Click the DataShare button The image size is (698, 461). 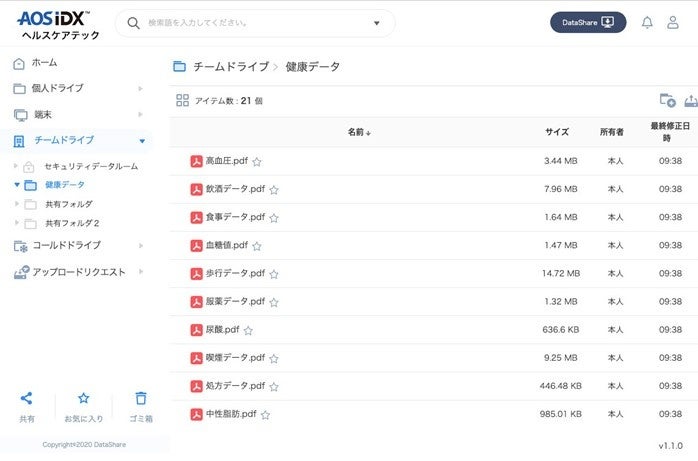pyautogui.click(x=588, y=22)
